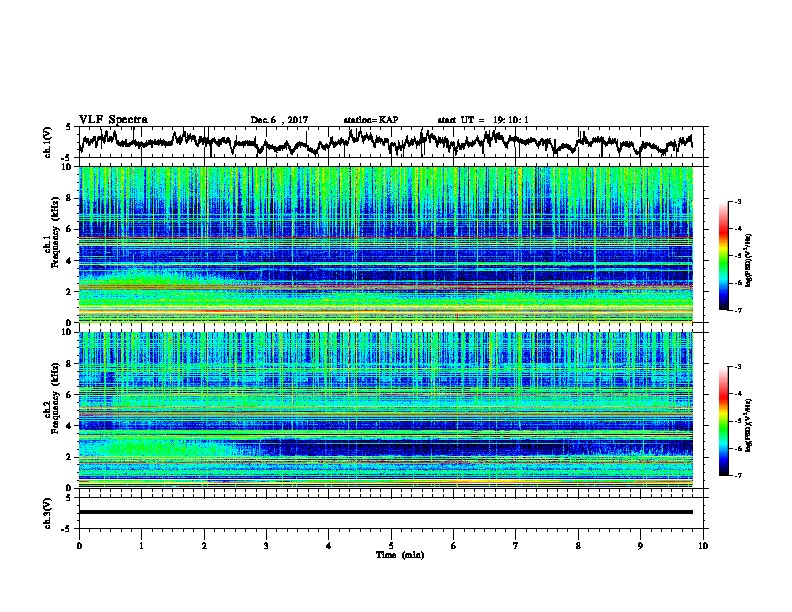The image size is (792, 612).
Task: Click the '-5' volt tick of ch.3(V) panel
Action: [x=67, y=529]
